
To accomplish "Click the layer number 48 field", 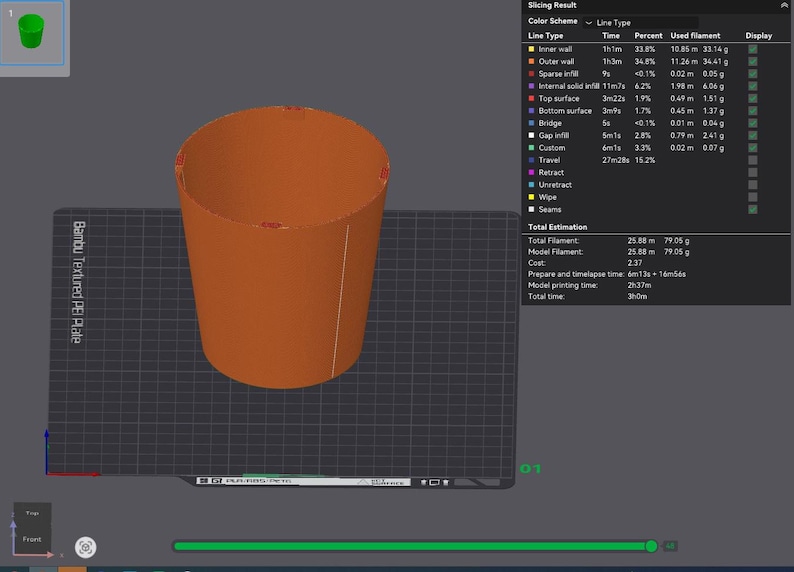I will click(x=670, y=546).
